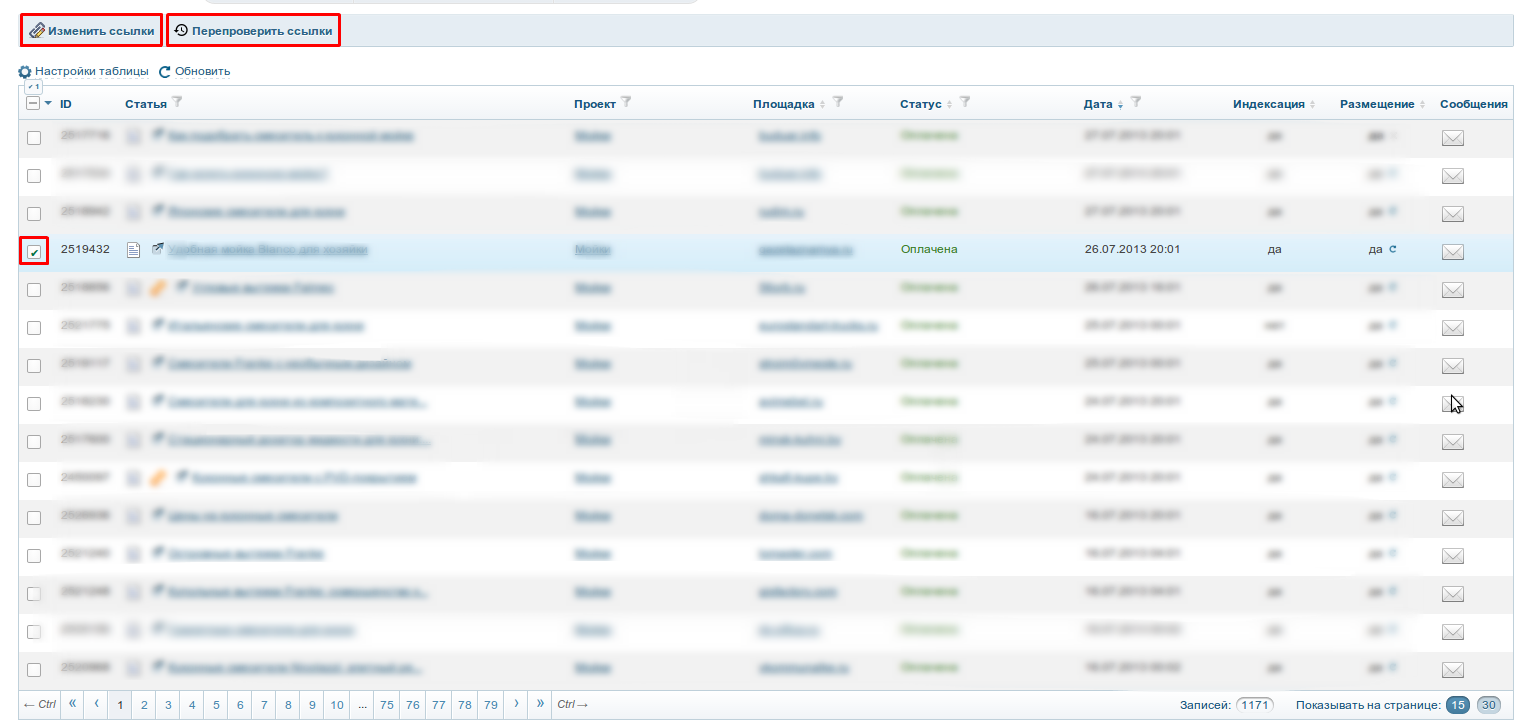This screenshot has width=1528, height=721.
Task: Show 15 records per page
Action: [x=1458, y=705]
